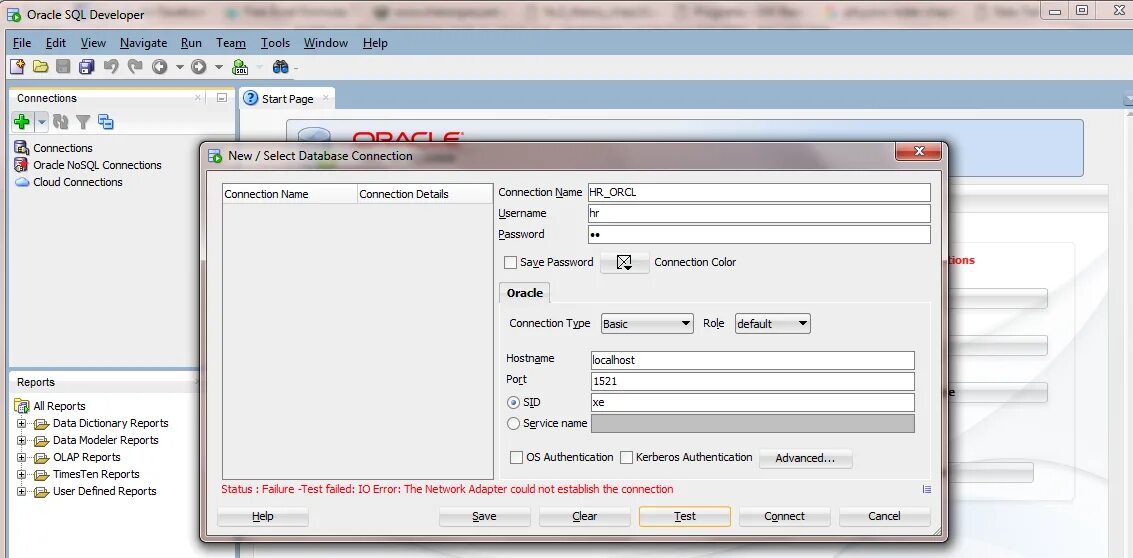
Task: Click the Redo toolbar icon
Action: (x=134, y=66)
